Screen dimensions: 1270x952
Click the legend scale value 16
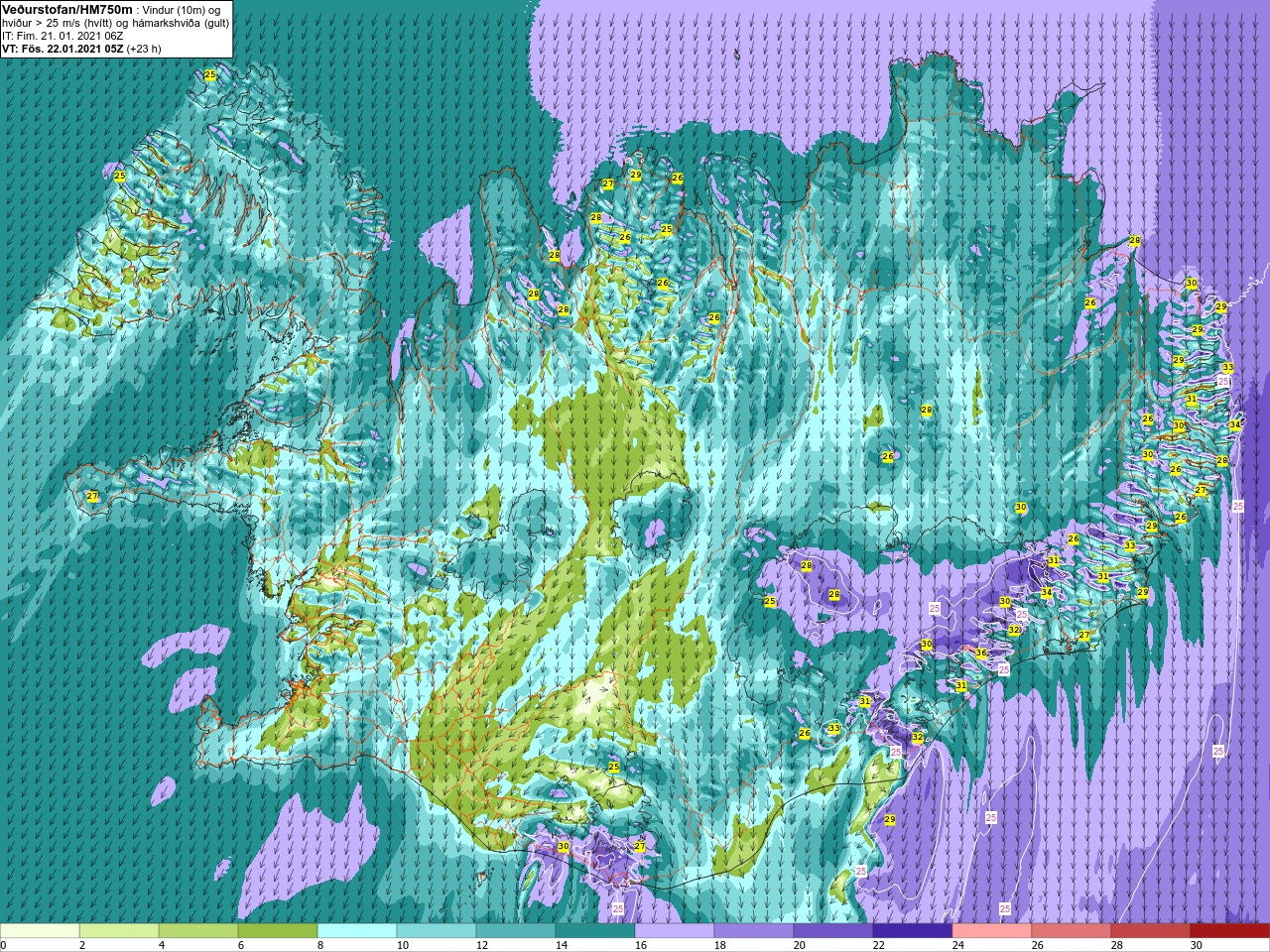641,945
